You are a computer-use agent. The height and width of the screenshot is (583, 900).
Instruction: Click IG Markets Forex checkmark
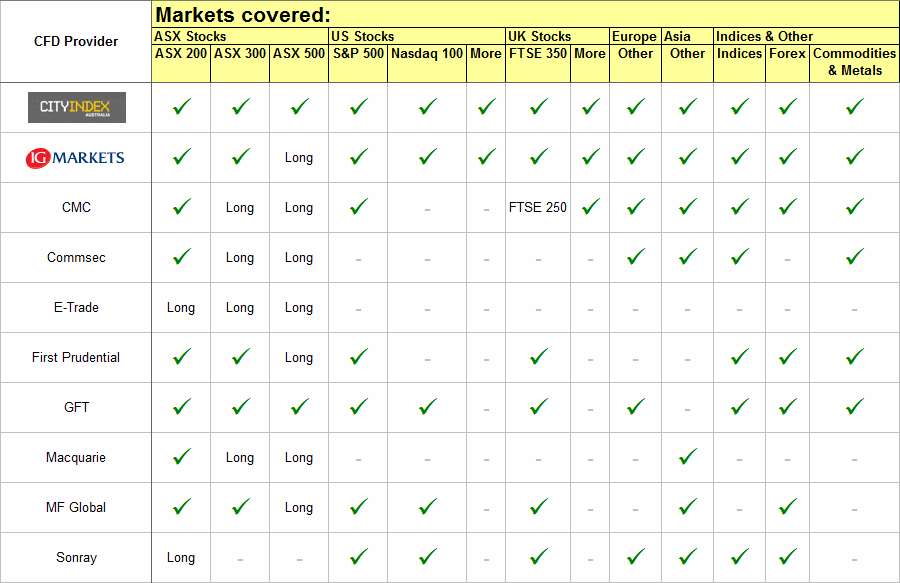[788, 157]
